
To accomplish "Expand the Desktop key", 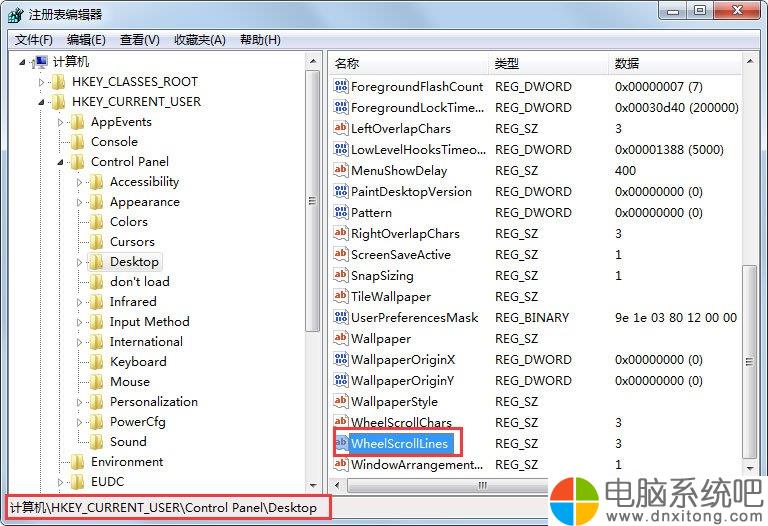I will pyautogui.click(x=80, y=263).
